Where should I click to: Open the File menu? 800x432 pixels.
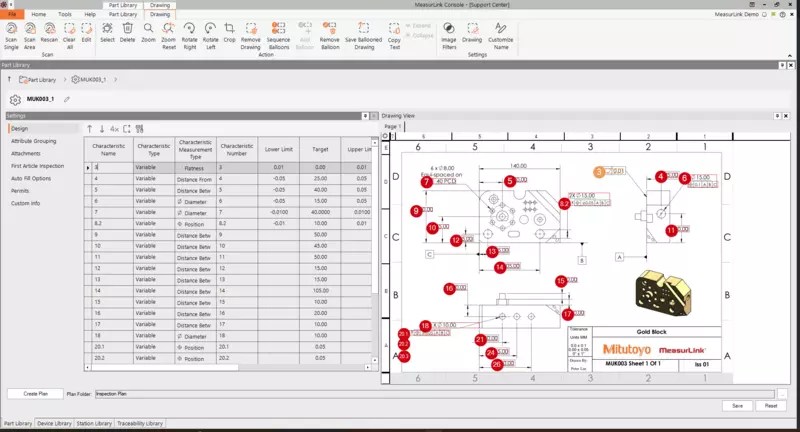[12, 14]
